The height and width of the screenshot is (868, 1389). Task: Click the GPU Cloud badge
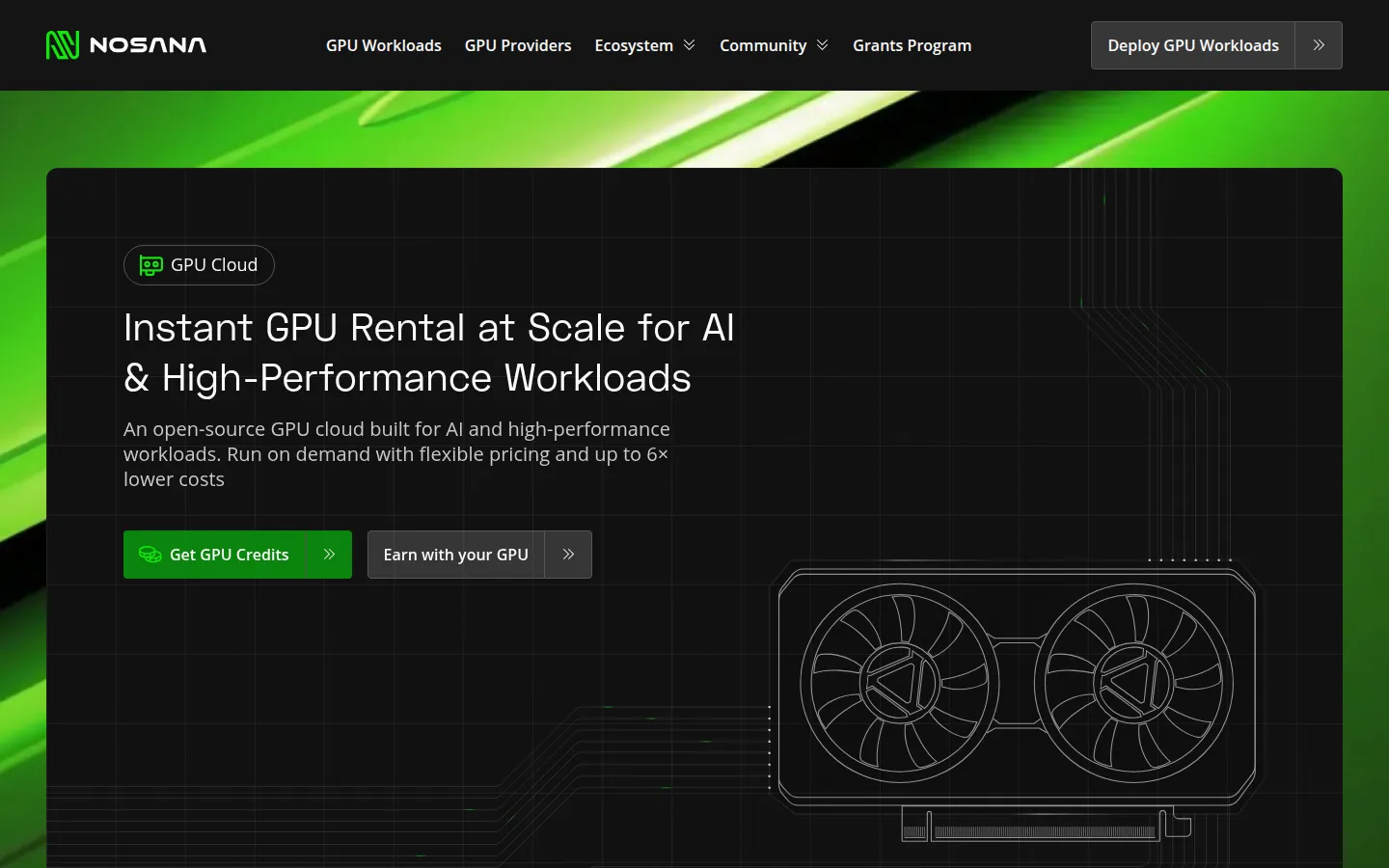[x=199, y=265]
